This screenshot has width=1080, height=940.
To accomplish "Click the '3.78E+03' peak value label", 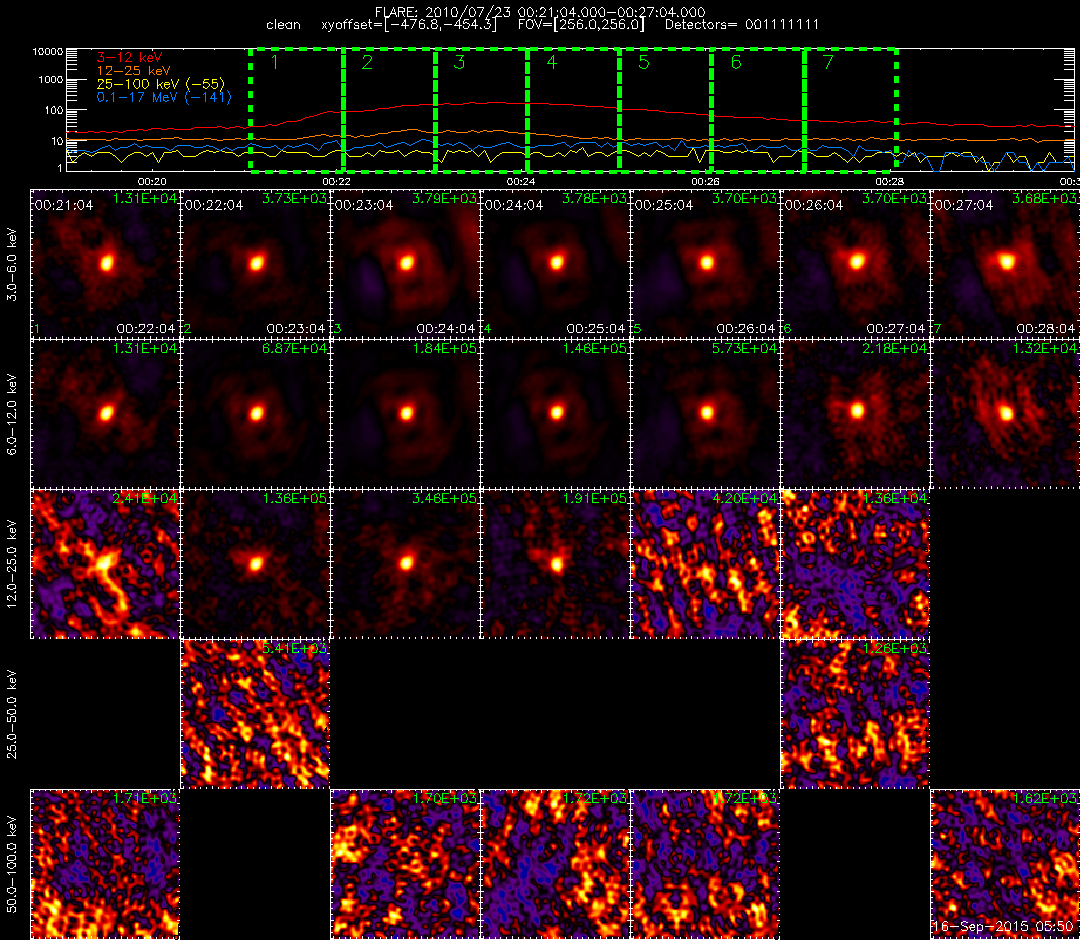I will [595, 198].
